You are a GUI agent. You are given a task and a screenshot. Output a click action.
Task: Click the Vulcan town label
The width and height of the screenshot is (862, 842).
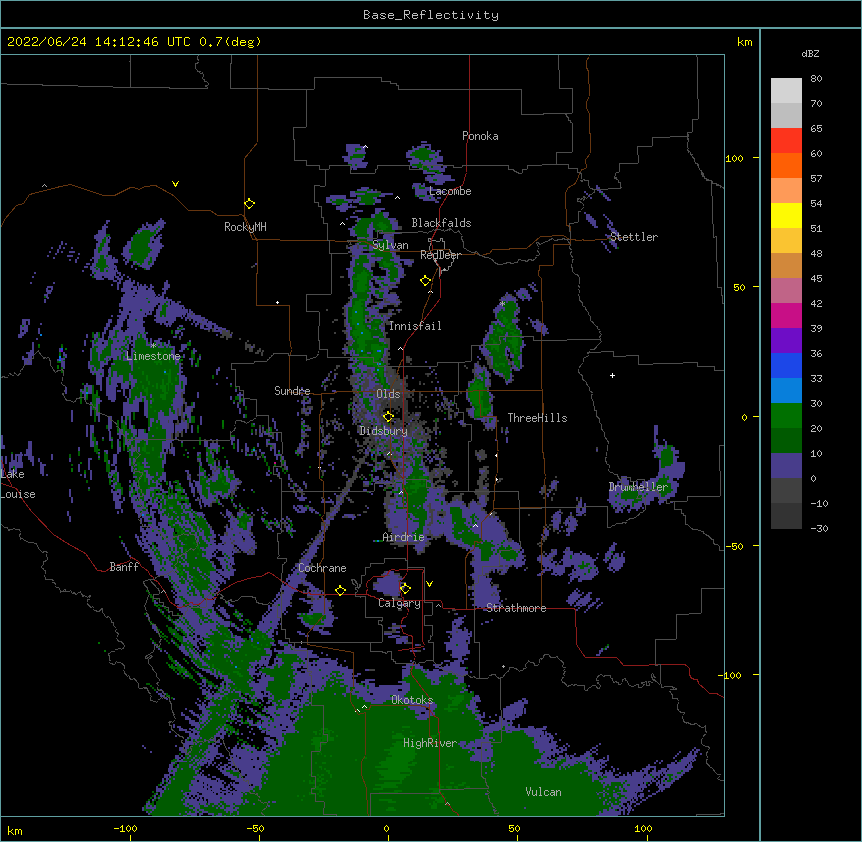click(543, 792)
